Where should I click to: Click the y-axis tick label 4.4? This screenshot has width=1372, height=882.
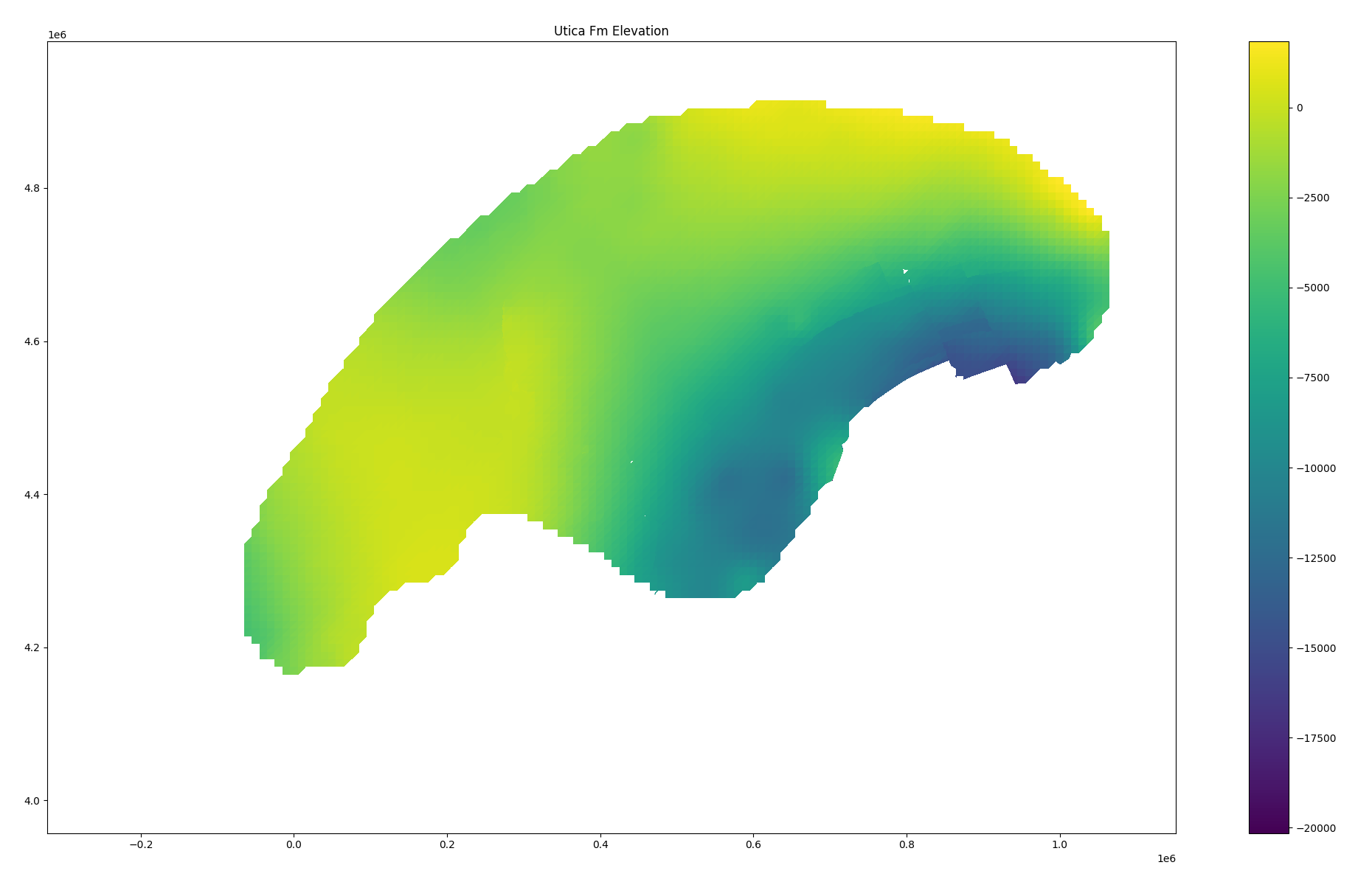(32, 495)
